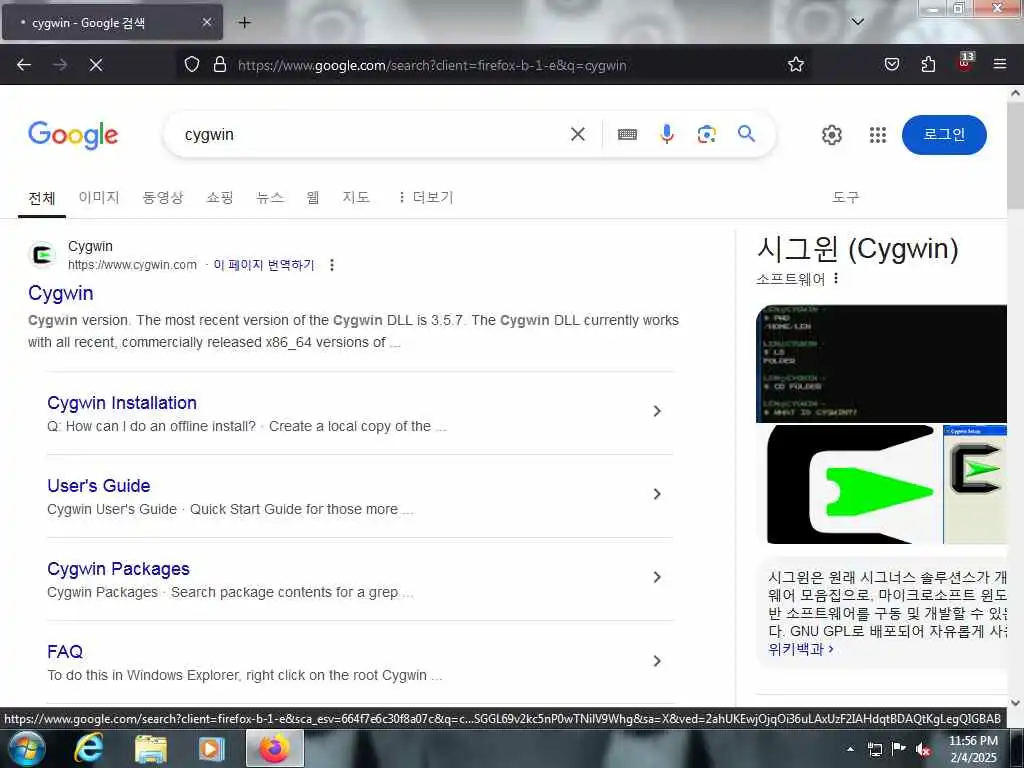Open a new tab with plus button
This screenshot has width=1024, height=768.
[244, 23]
